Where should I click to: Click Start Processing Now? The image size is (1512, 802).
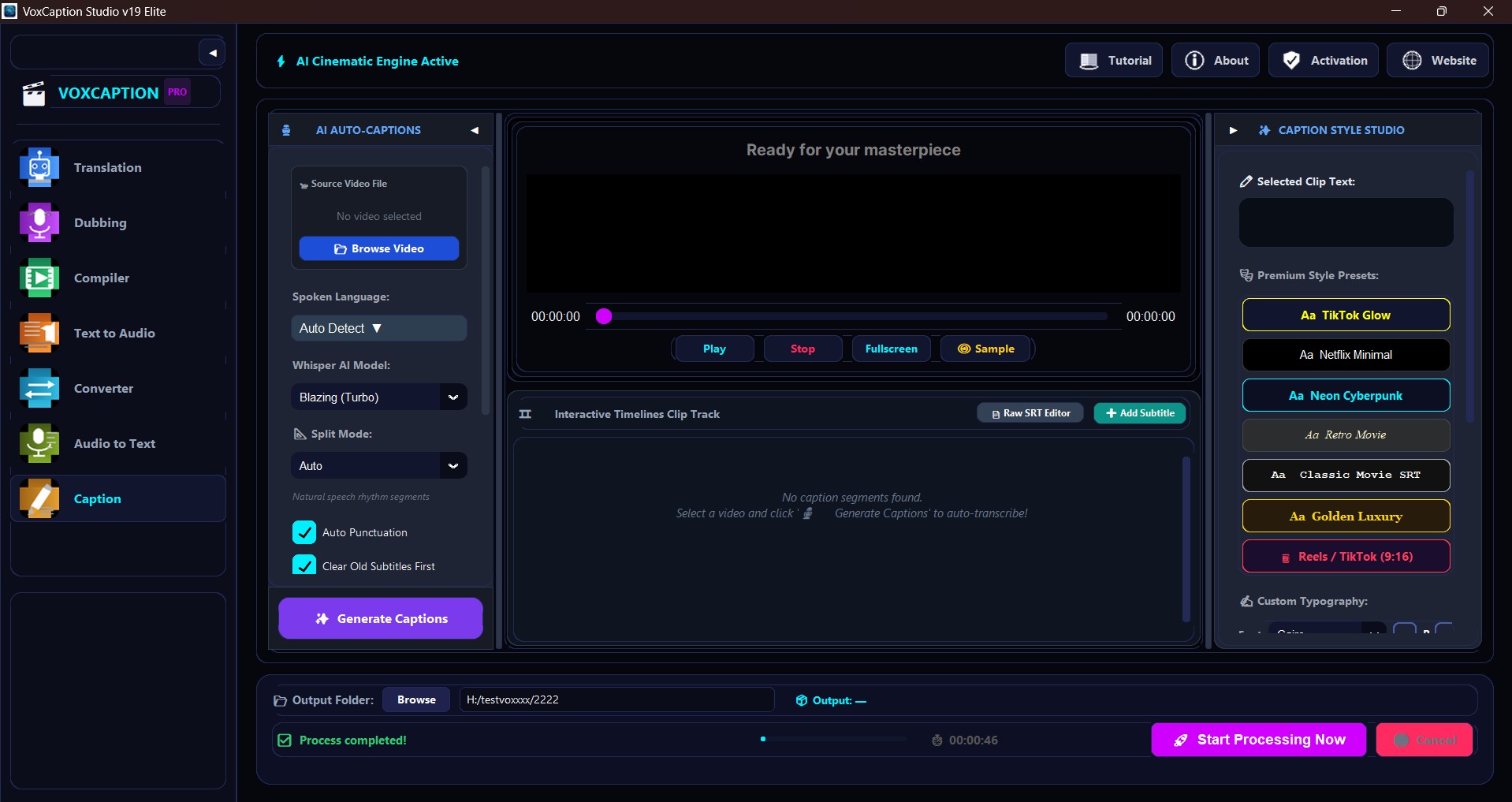1259,740
